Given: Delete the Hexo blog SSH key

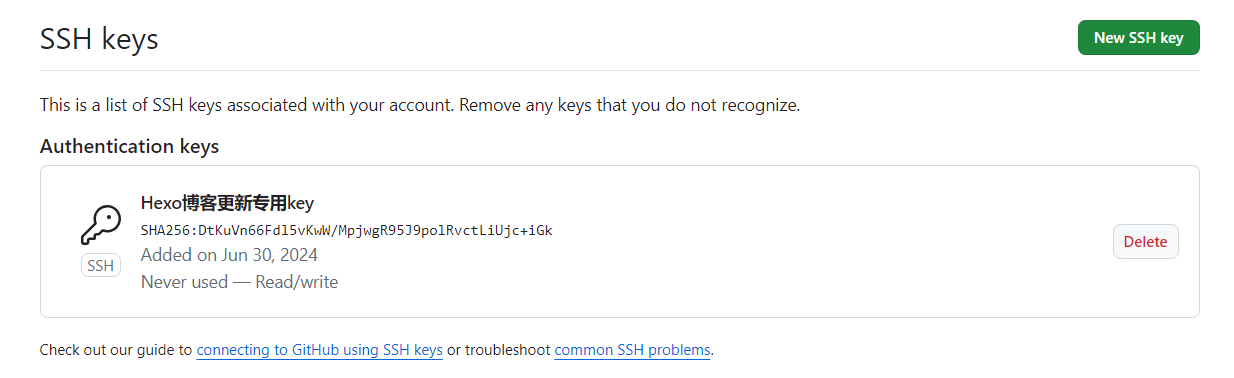Looking at the screenshot, I should [x=1145, y=242].
